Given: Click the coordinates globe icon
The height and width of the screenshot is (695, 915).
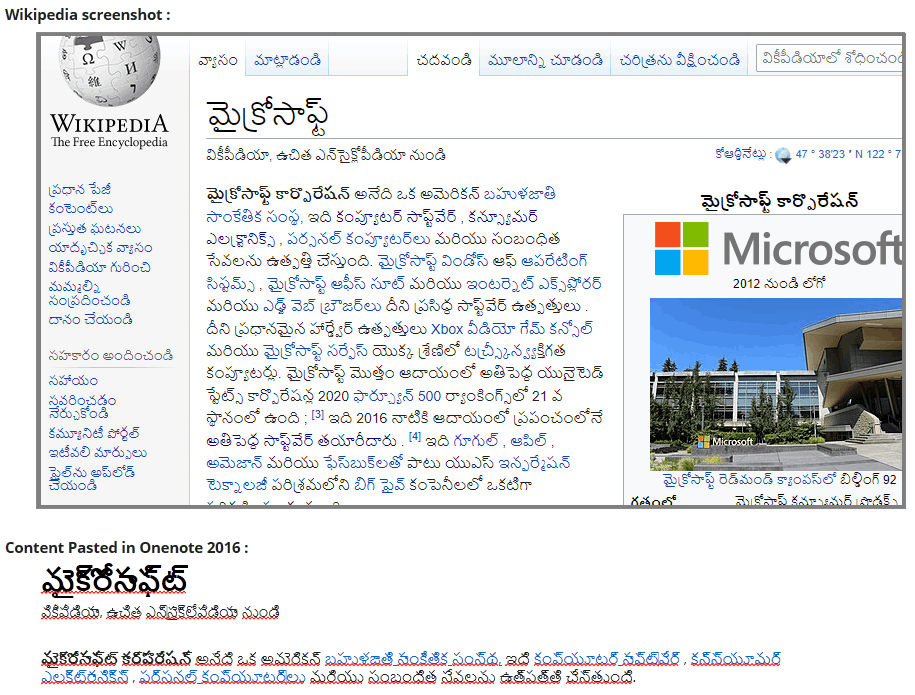Looking at the screenshot, I should 783,155.
